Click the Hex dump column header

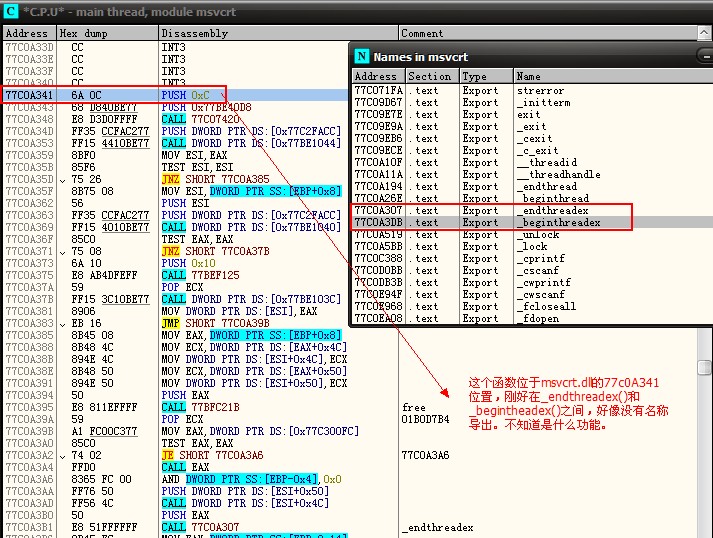click(107, 33)
